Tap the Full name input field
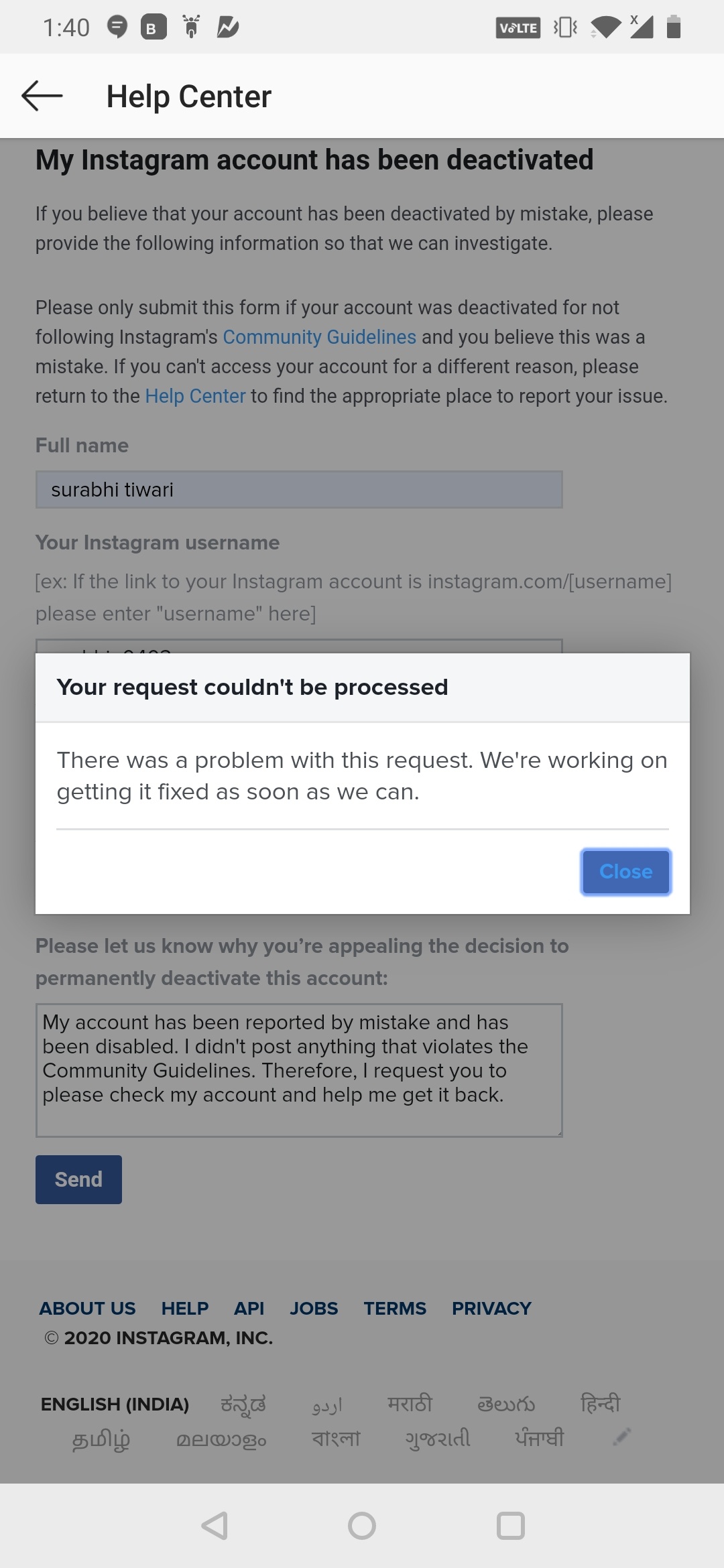Viewport: 724px width, 1568px height. (299, 490)
